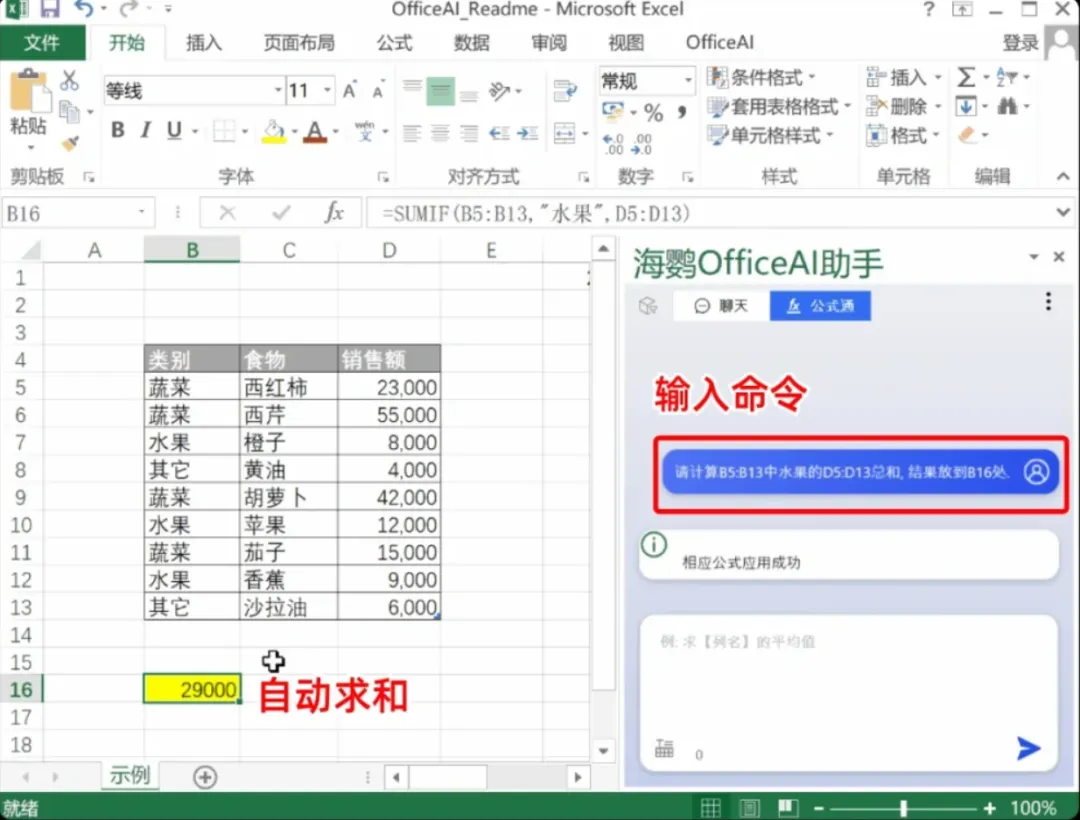Image resolution: width=1080 pixels, height=820 pixels.
Task: Undo the last action
Action: [x=84, y=9]
